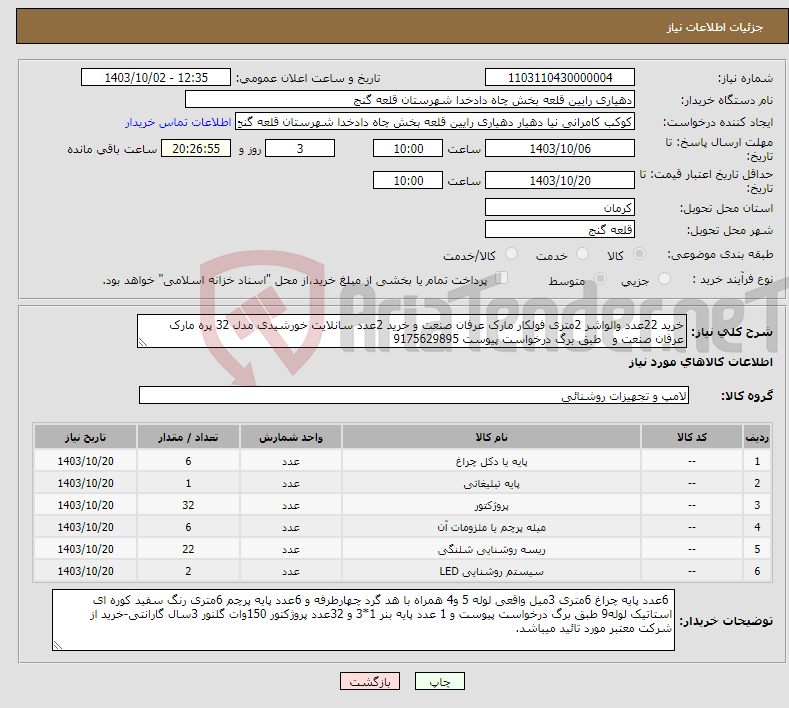Click the item name پروژکتور
The image size is (789, 708).
pyautogui.click(x=491, y=505)
